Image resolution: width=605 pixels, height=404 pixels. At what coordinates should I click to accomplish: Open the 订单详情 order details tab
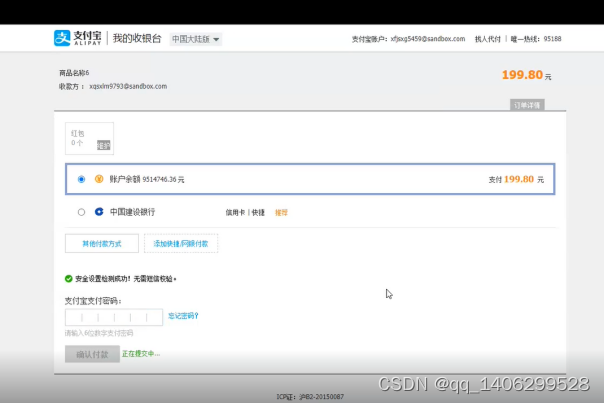point(527,105)
